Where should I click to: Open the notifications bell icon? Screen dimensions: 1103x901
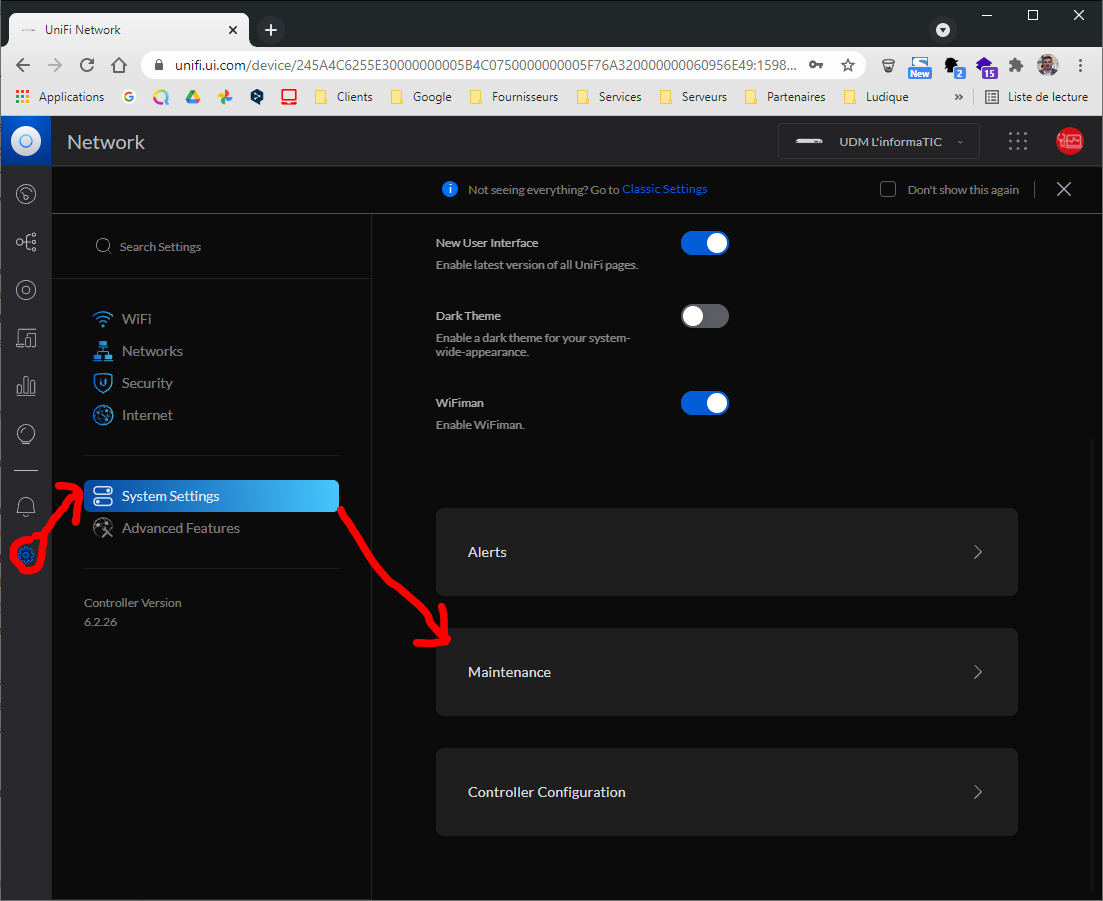point(26,507)
